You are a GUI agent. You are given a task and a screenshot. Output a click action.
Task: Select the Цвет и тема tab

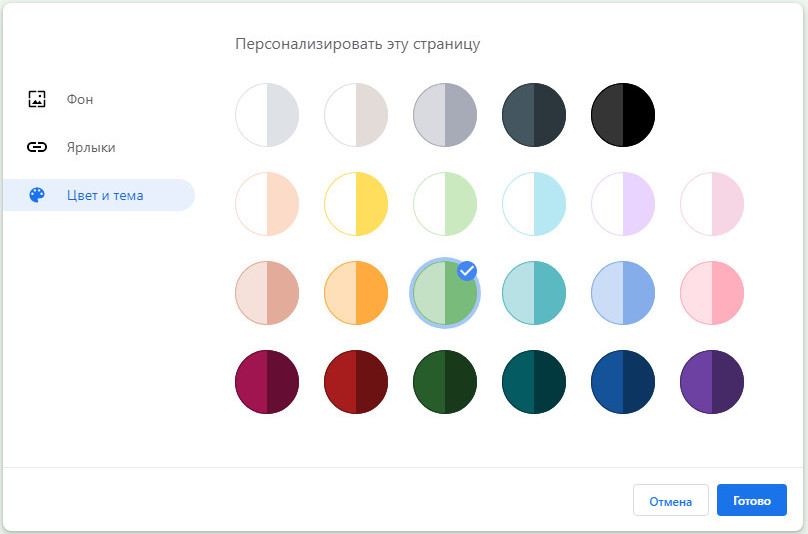coord(98,195)
